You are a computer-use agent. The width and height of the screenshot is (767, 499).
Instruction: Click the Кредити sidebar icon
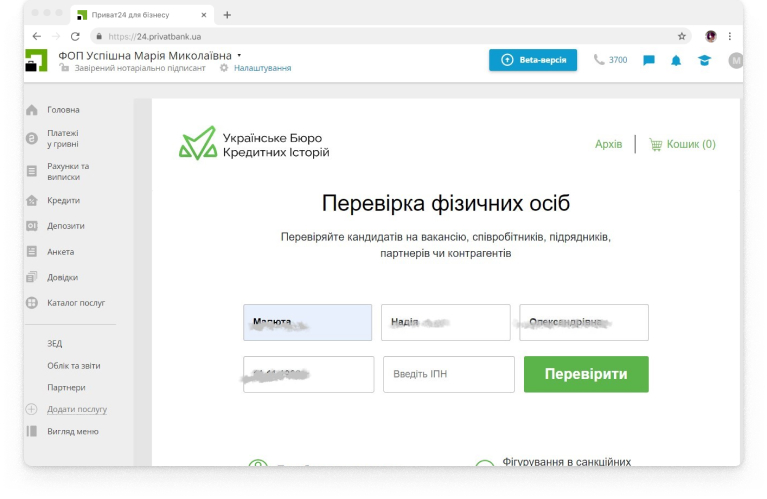[x=32, y=201]
